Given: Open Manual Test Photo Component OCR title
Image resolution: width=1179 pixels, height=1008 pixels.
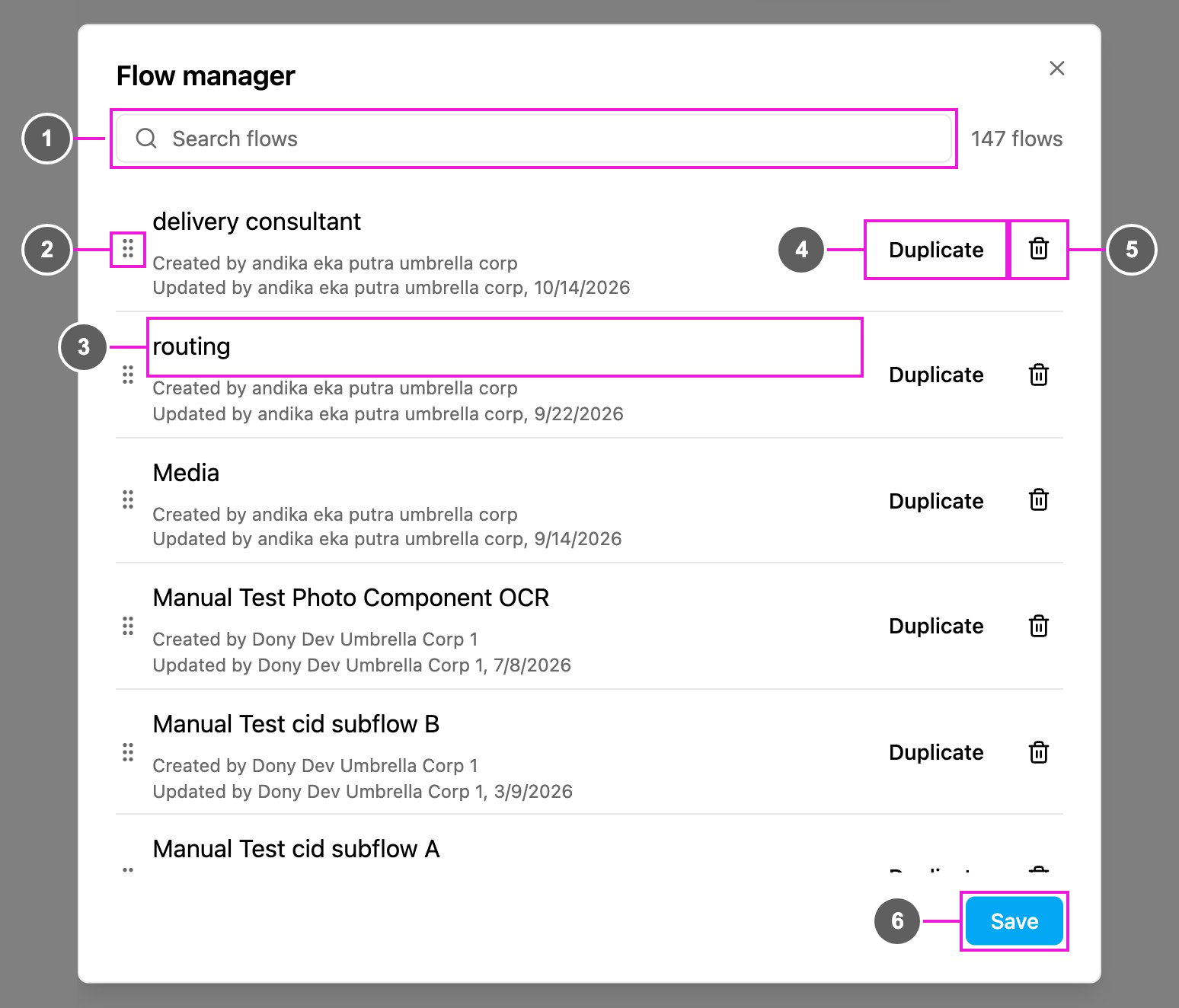Looking at the screenshot, I should tap(351, 598).
